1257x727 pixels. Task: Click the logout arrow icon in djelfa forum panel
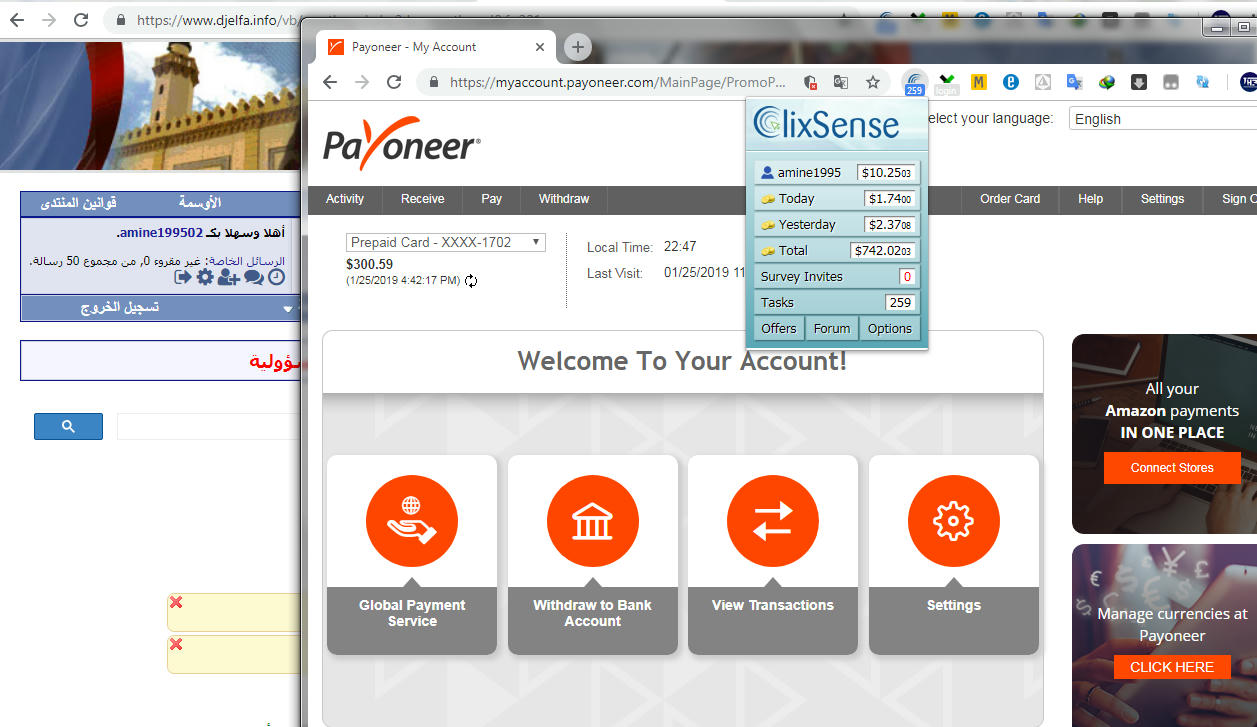(x=183, y=277)
